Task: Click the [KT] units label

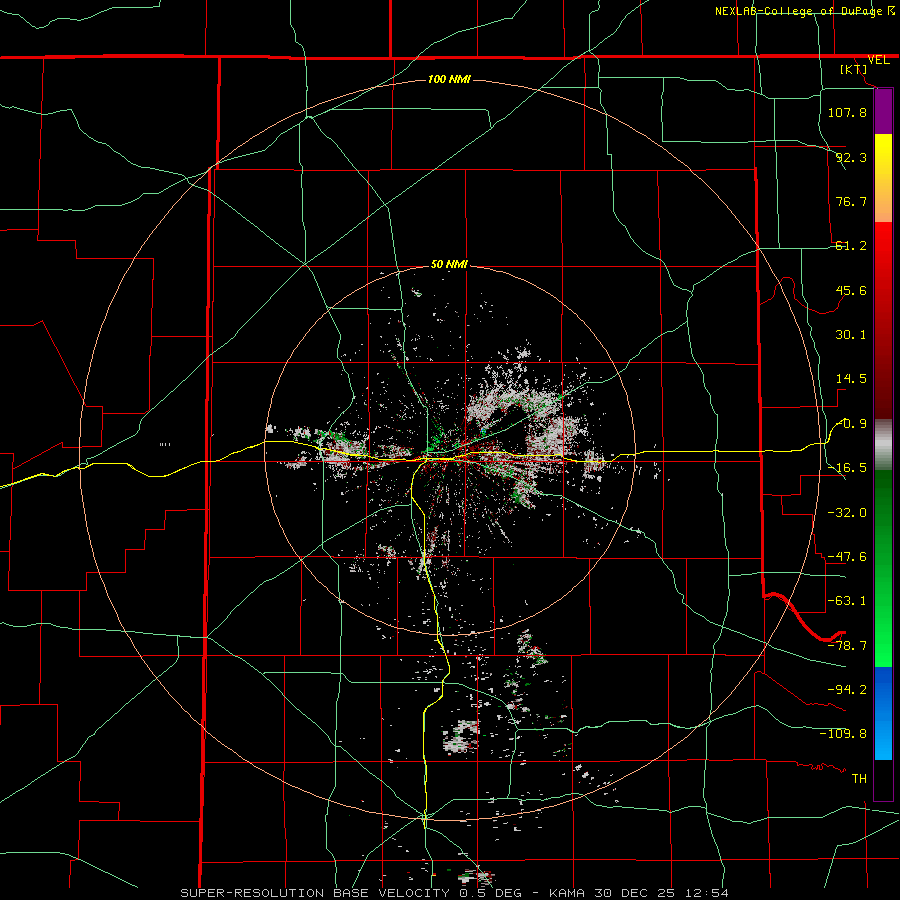Action: [x=854, y=69]
